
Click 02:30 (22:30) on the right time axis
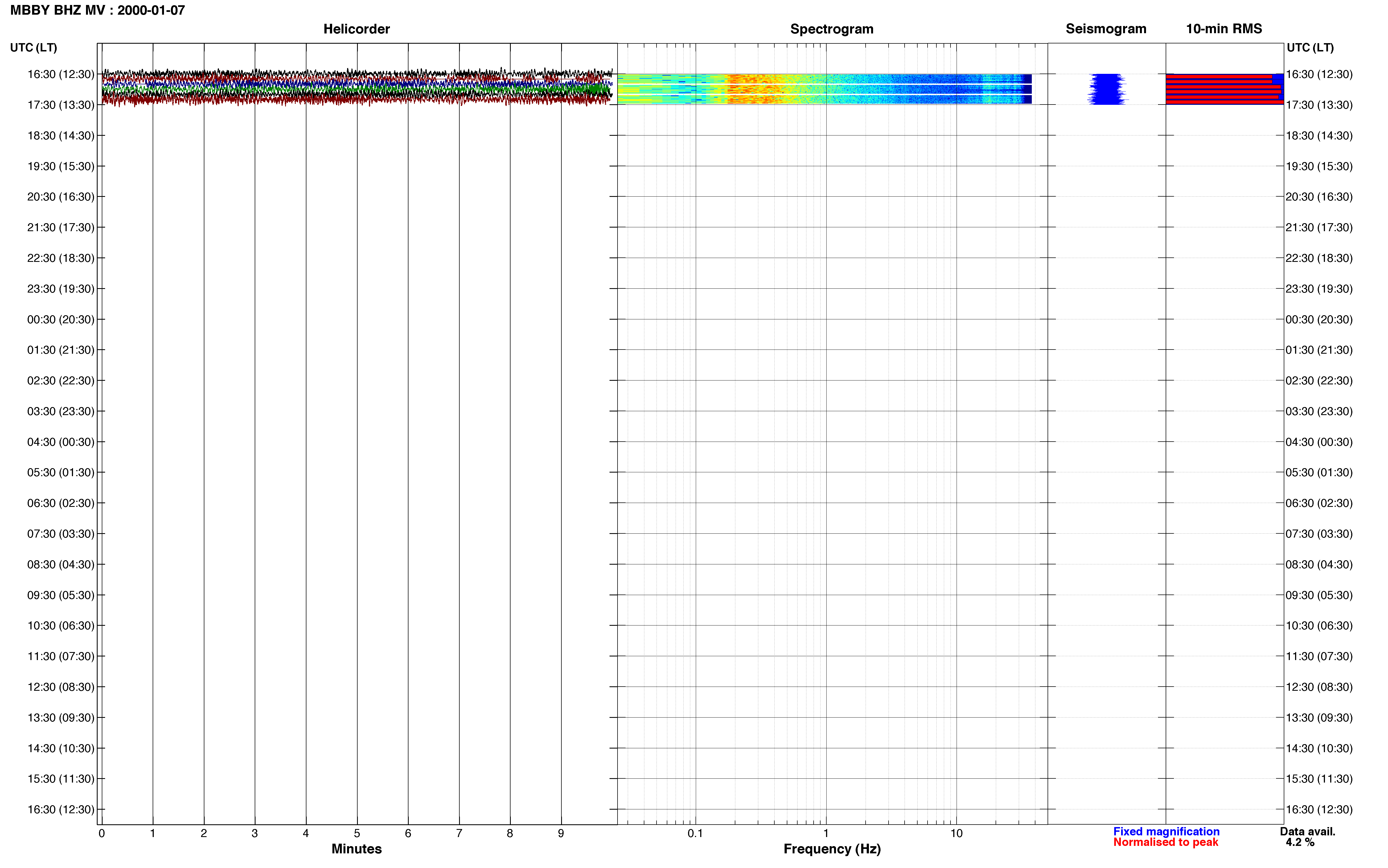click(x=1319, y=380)
